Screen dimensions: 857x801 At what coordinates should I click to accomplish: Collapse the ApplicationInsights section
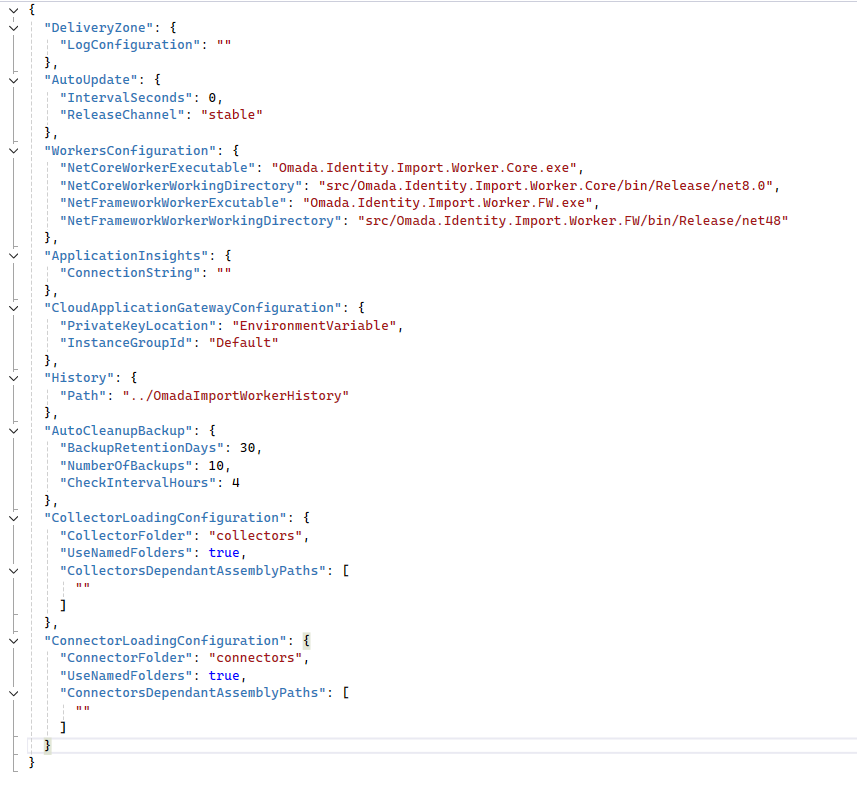(x=13, y=255)
